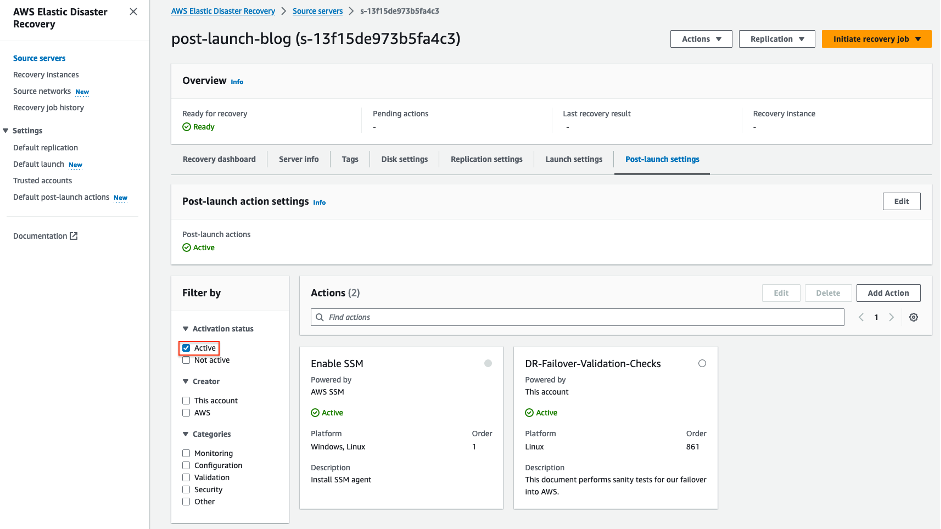Open the Disk settings tab
Image resolution: width=941 pixels, height=529 pixels.
click(x=404, y=159)
